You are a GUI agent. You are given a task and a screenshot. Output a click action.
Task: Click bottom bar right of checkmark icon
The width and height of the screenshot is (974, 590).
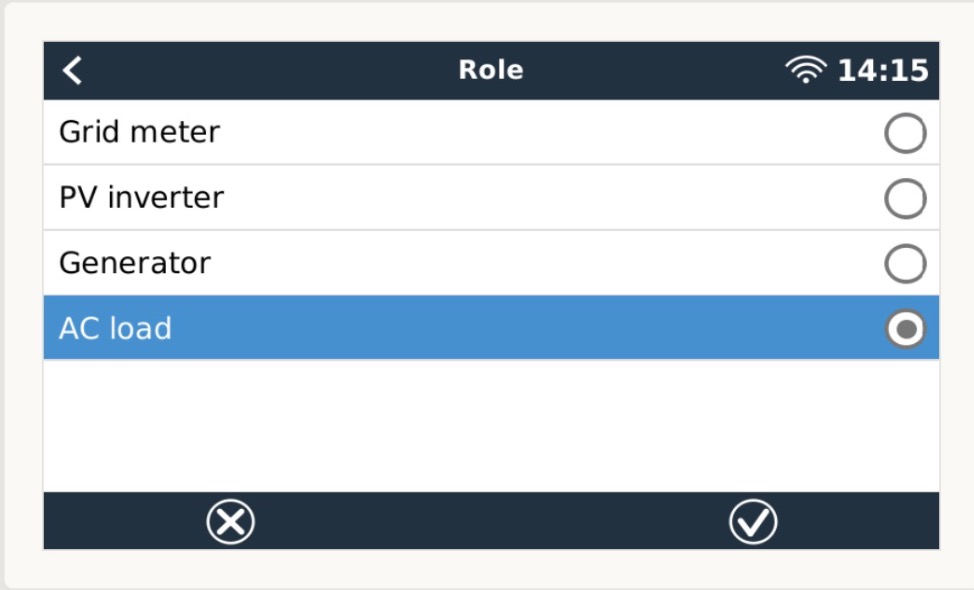[x=860, y=521]
